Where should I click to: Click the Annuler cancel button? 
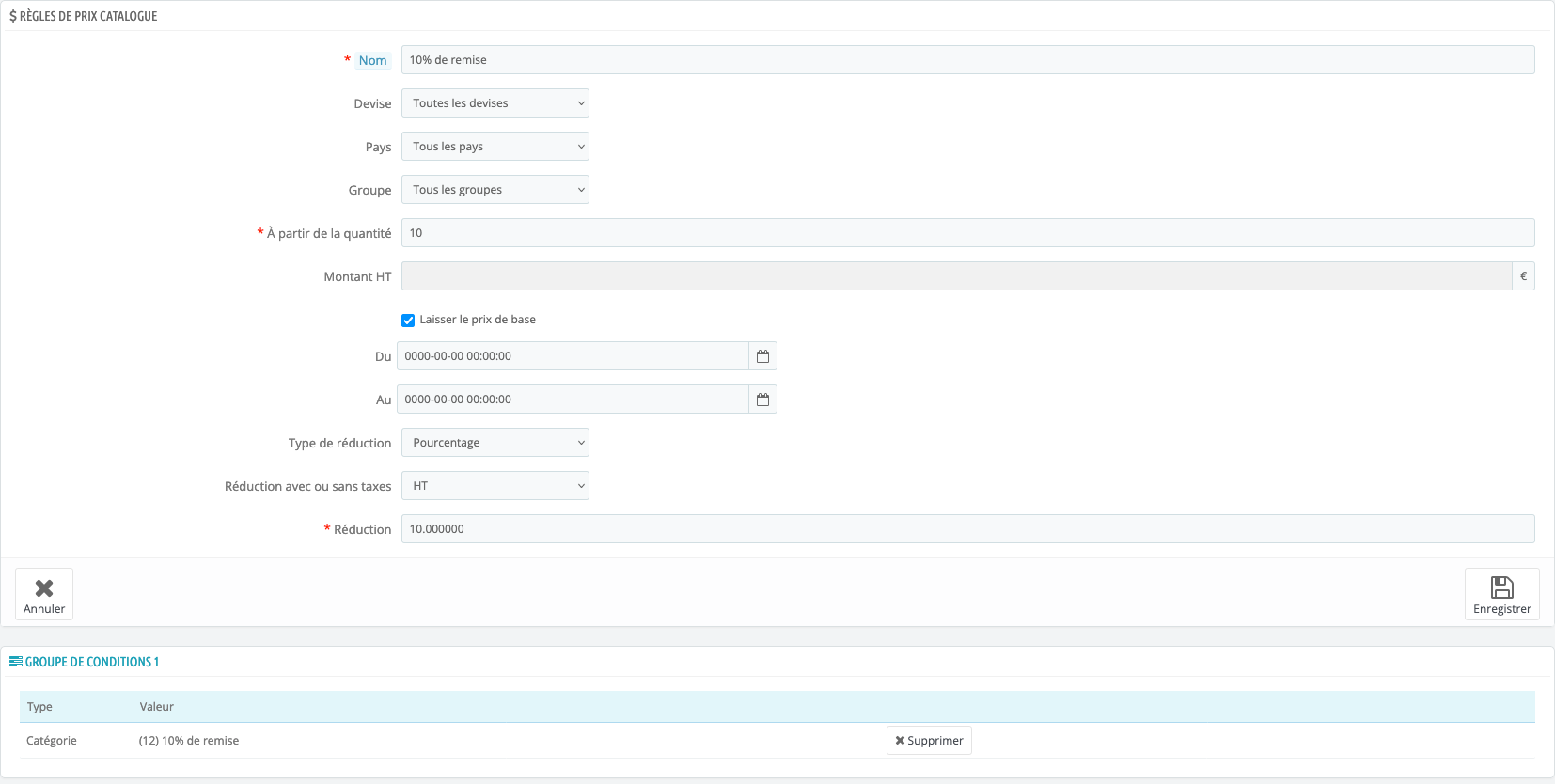tap(44, 594)
